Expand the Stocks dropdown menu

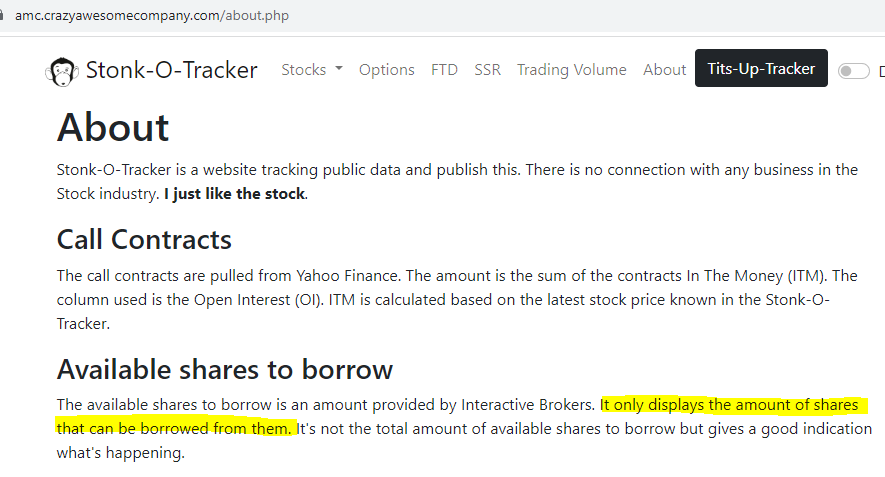coord(311,70)
